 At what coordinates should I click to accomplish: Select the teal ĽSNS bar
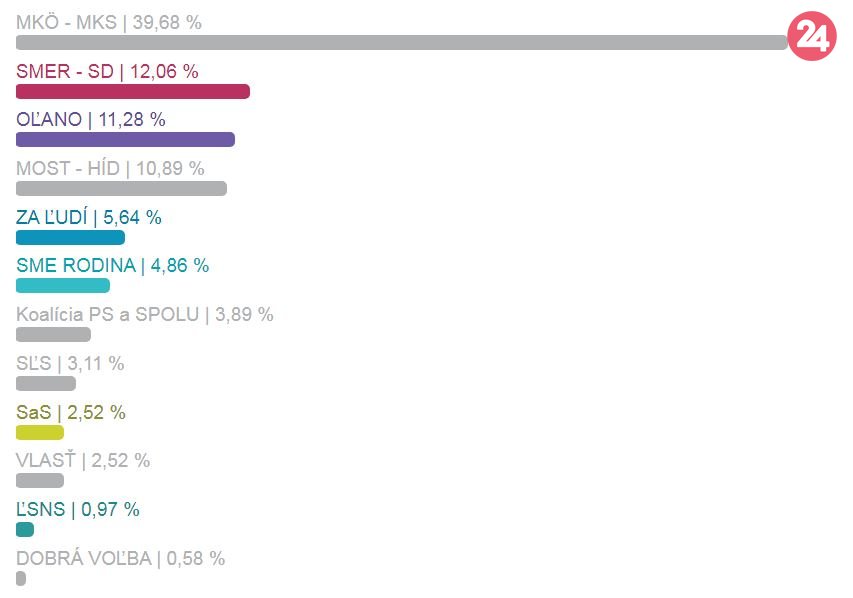point(25,529)
